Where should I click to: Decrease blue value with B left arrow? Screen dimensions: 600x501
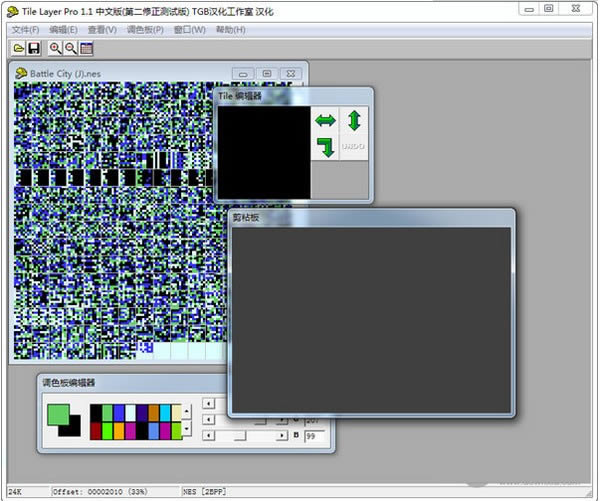point(208,435)
